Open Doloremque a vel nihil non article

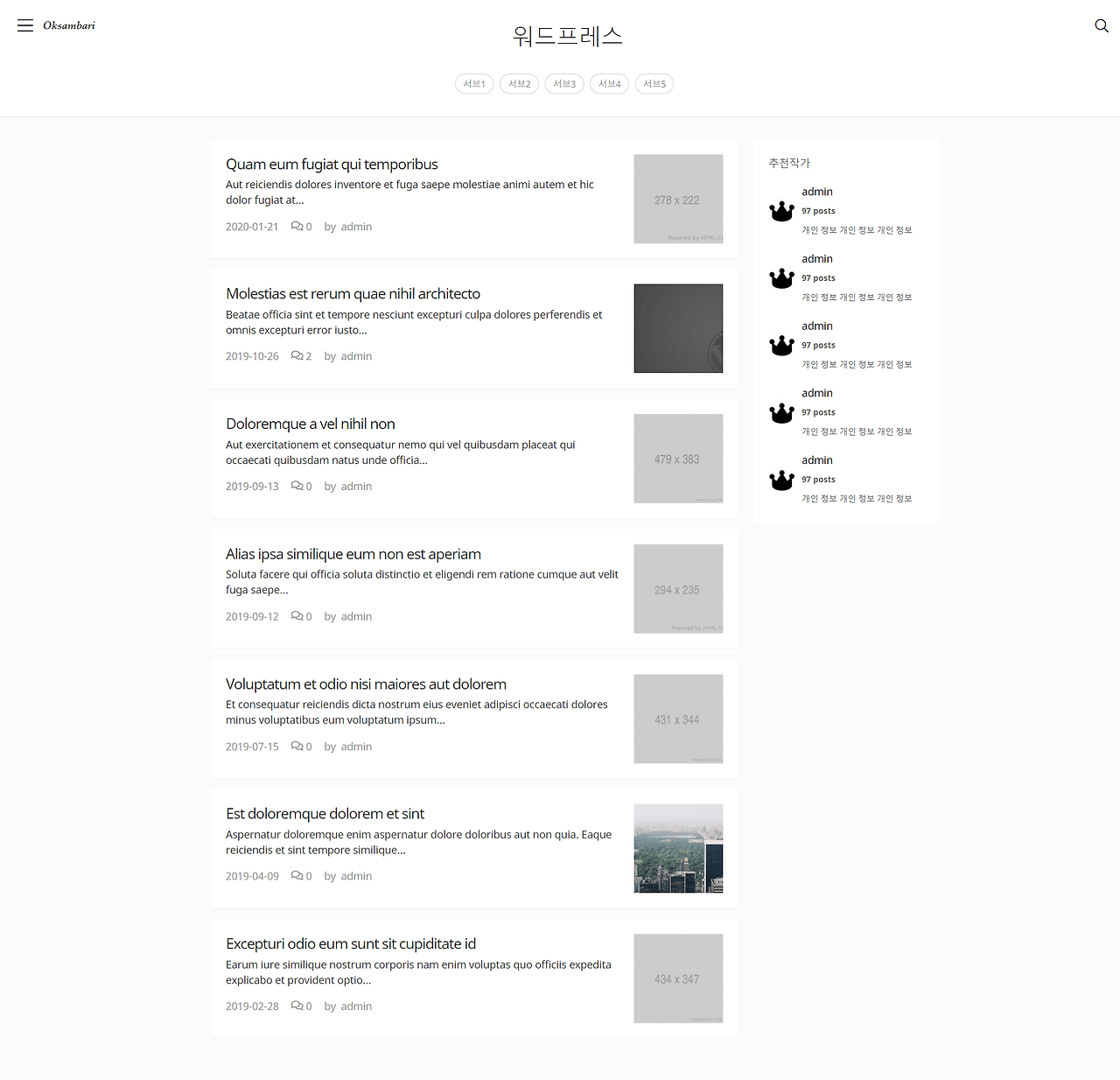coord(310,424)
